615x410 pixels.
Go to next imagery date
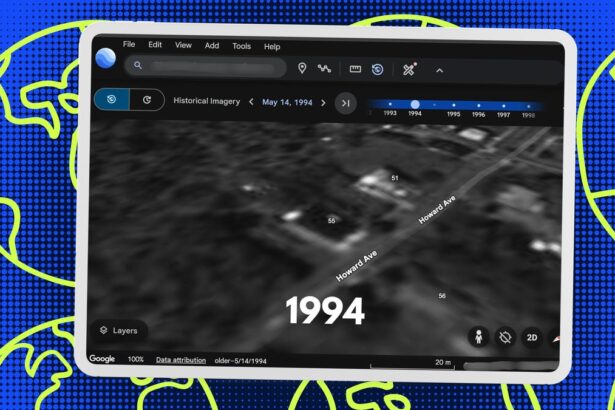(323, 103)
